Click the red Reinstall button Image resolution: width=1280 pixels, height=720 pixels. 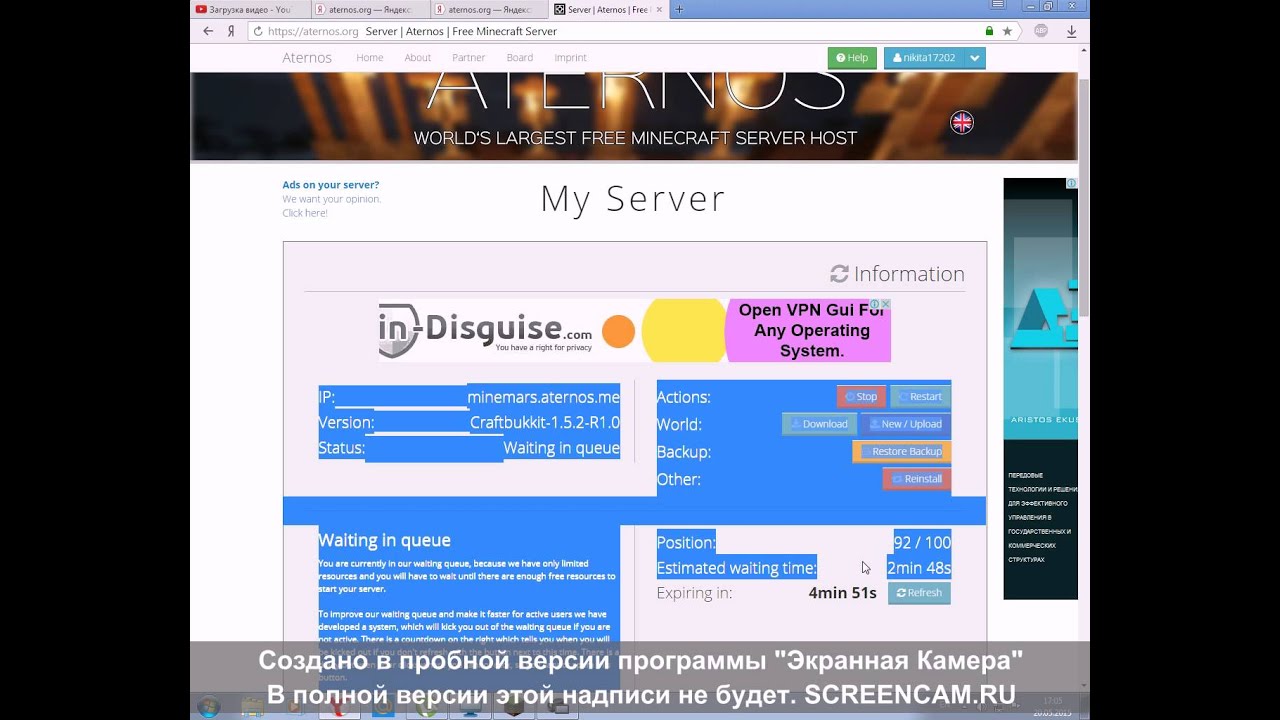[916, 479]
